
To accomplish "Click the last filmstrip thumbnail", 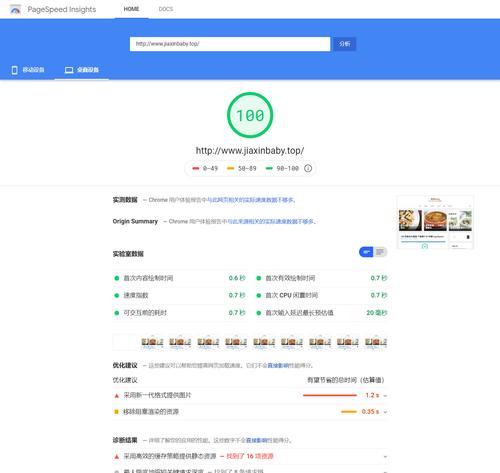I will tap(376, 342).
